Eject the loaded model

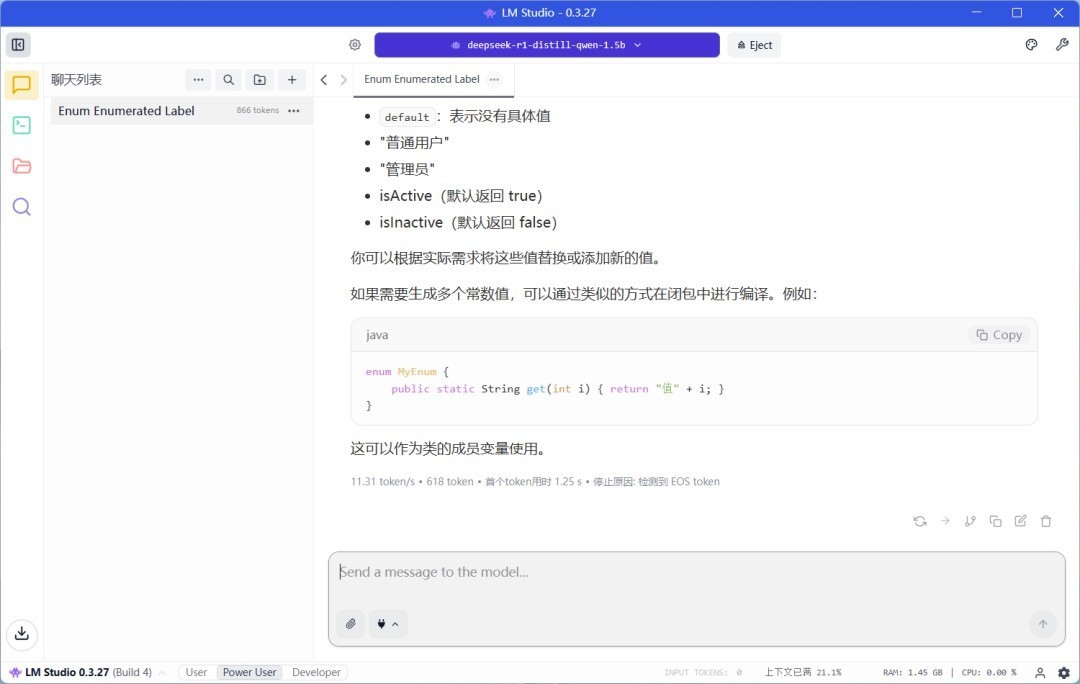pos(754,45)
